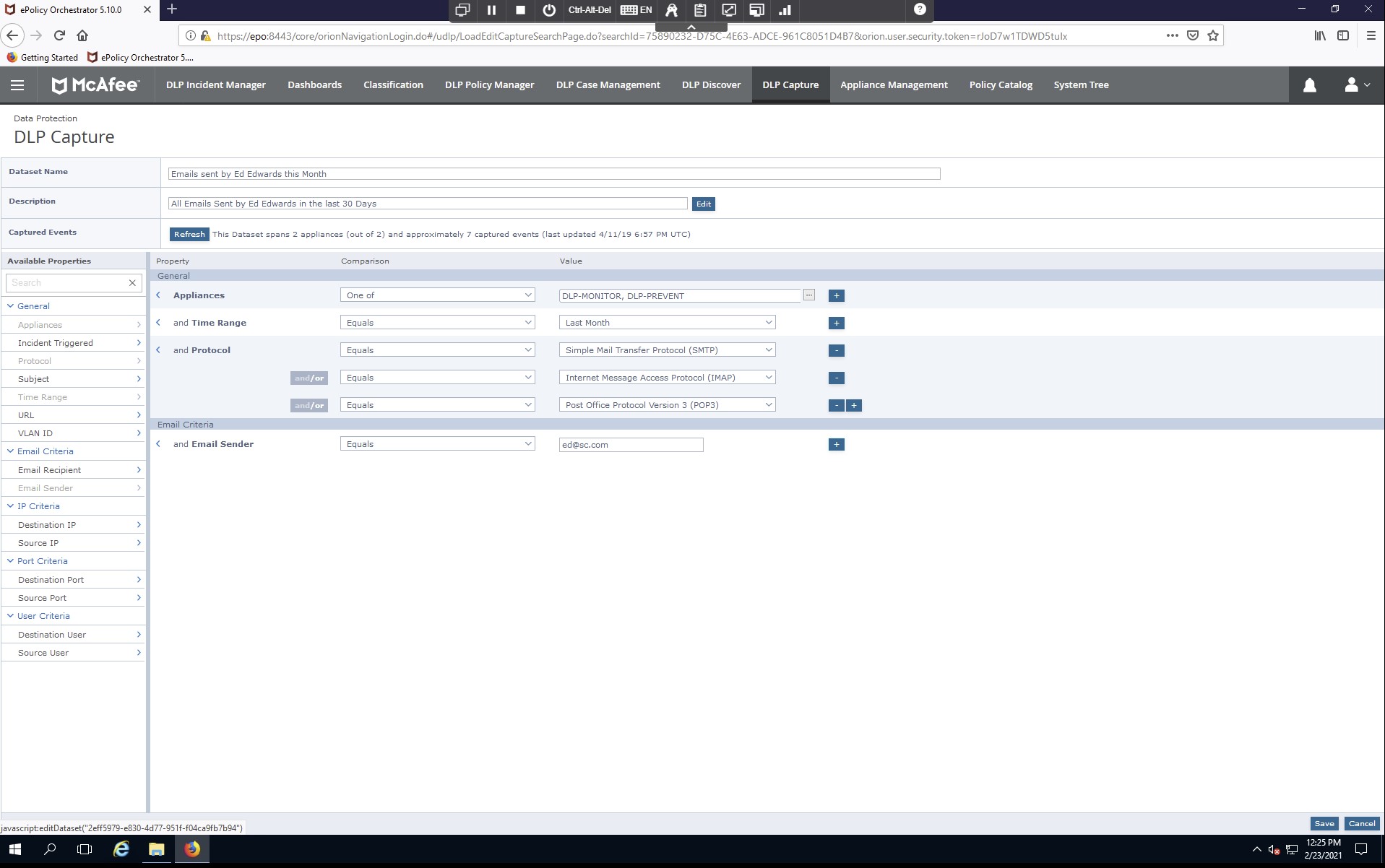Cancel editing the dataset
This screenshot has height=868, width=1385.
(x=1362, y=824)
